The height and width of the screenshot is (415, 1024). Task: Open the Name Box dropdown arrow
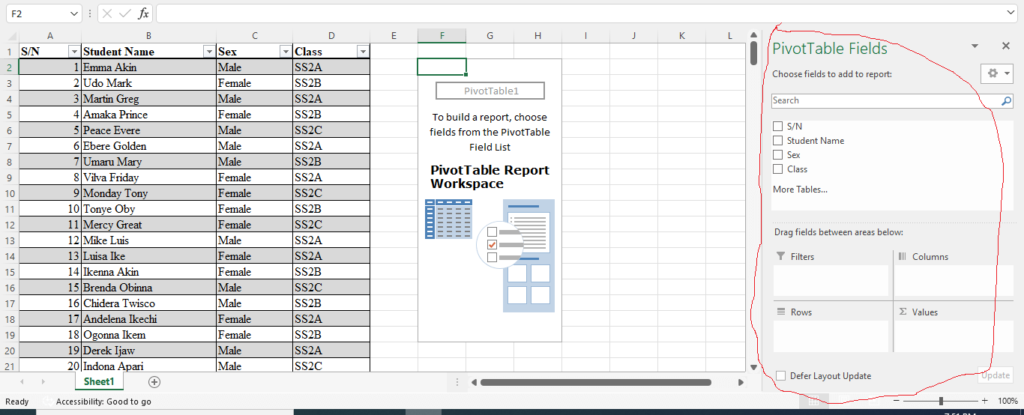click(74, 14)
